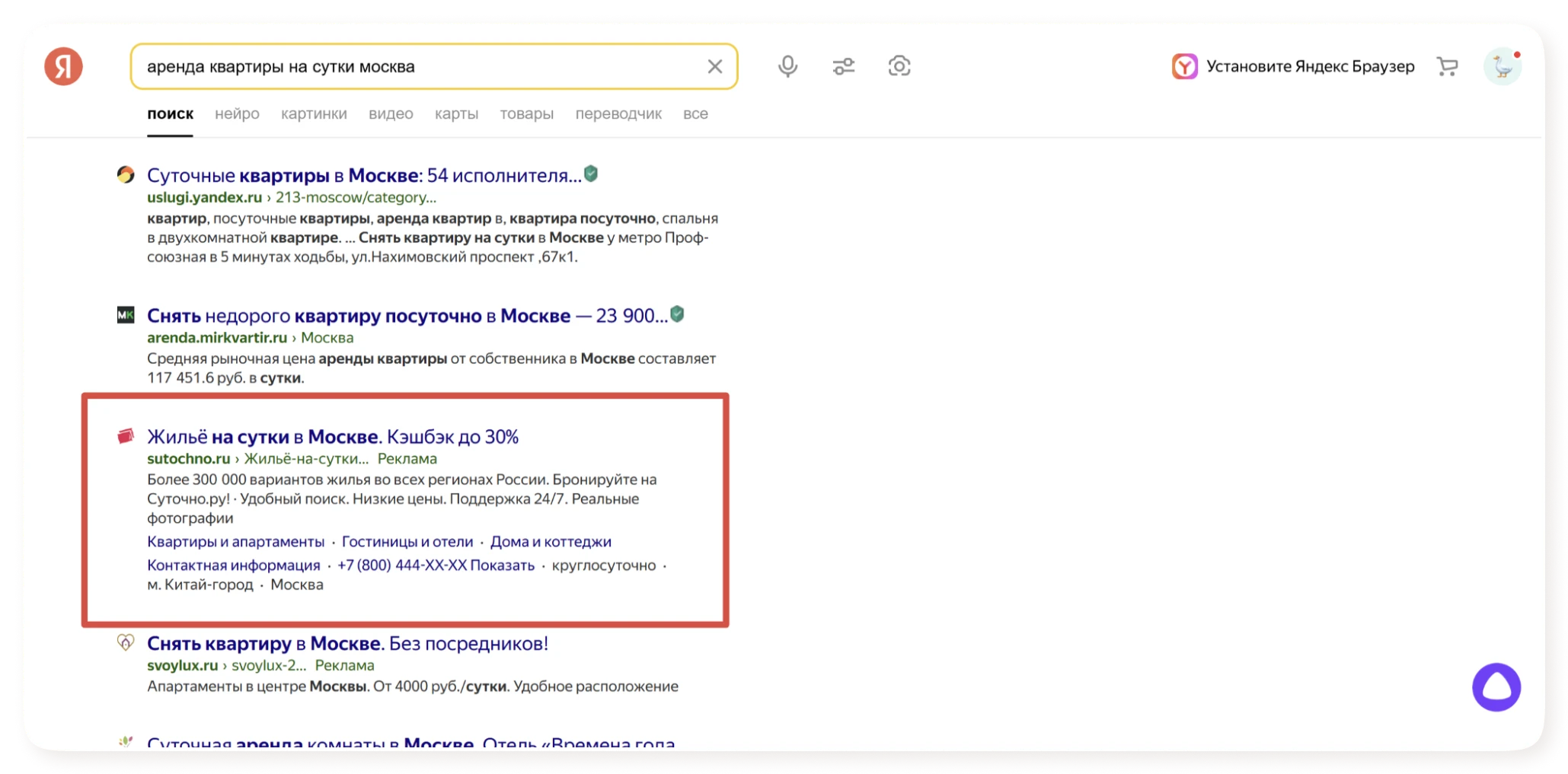Viewport: 1568px width, 774px height.
Task: Clear the search query with the X
Action: [714, 66]
